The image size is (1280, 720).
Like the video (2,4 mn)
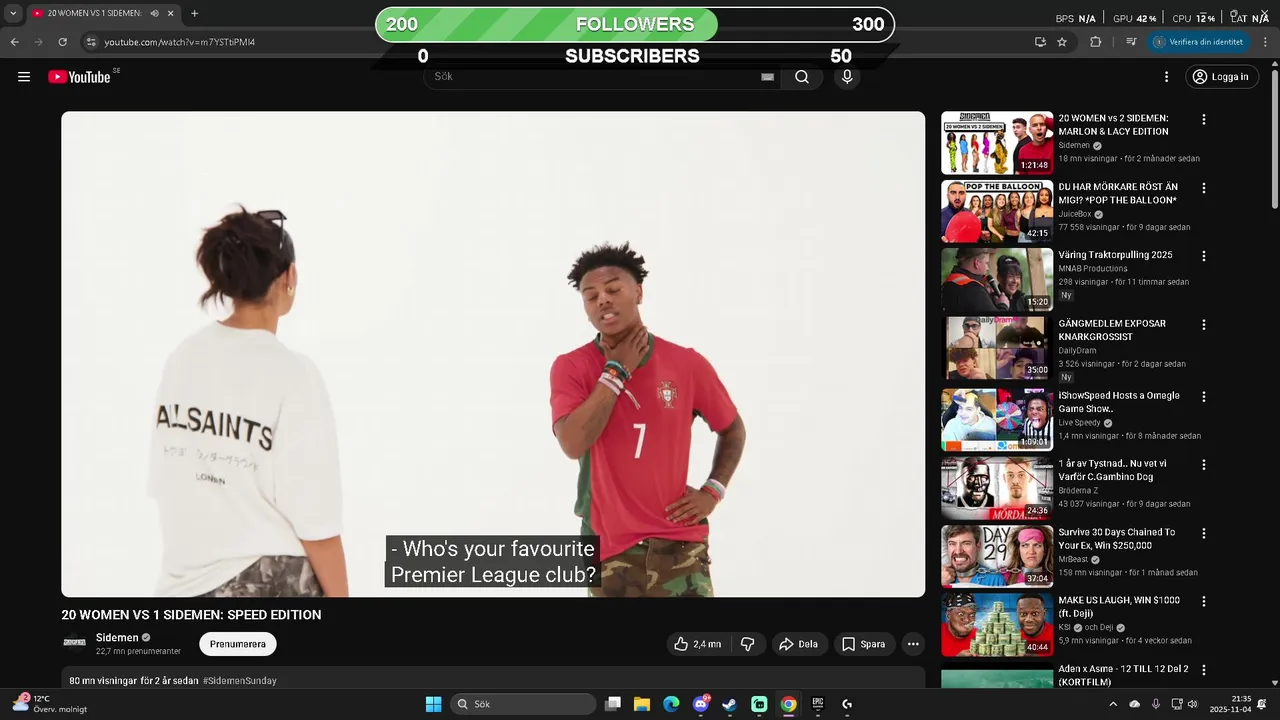tap(697, 644)
